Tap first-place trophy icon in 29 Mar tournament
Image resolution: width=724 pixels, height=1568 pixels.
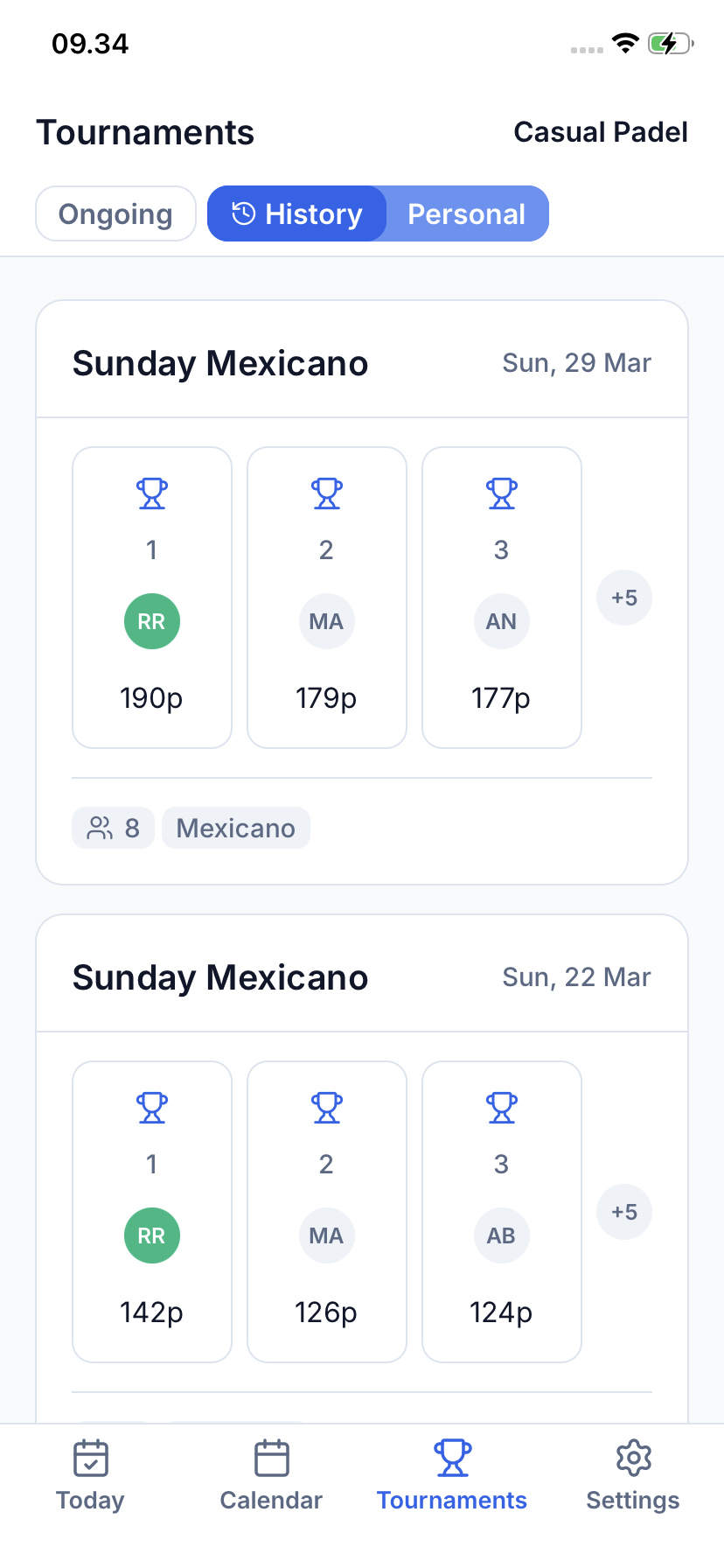coord(152,493)
